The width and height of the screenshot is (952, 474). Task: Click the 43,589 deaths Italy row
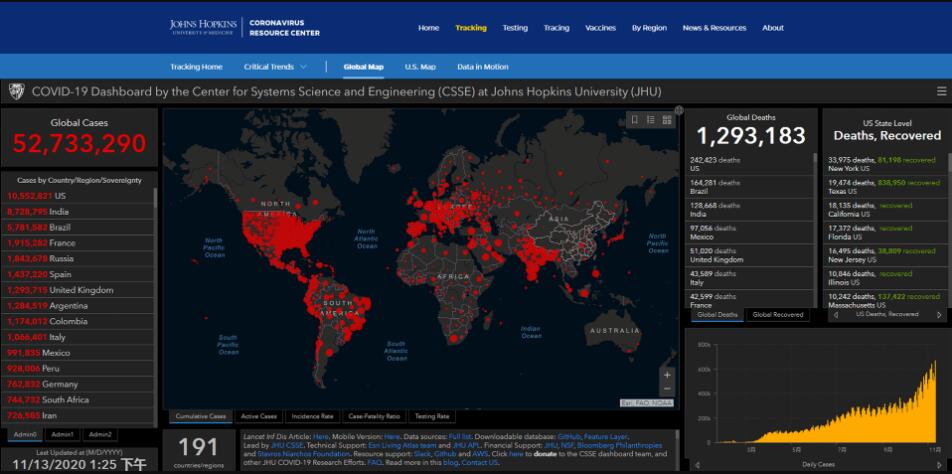750,278
